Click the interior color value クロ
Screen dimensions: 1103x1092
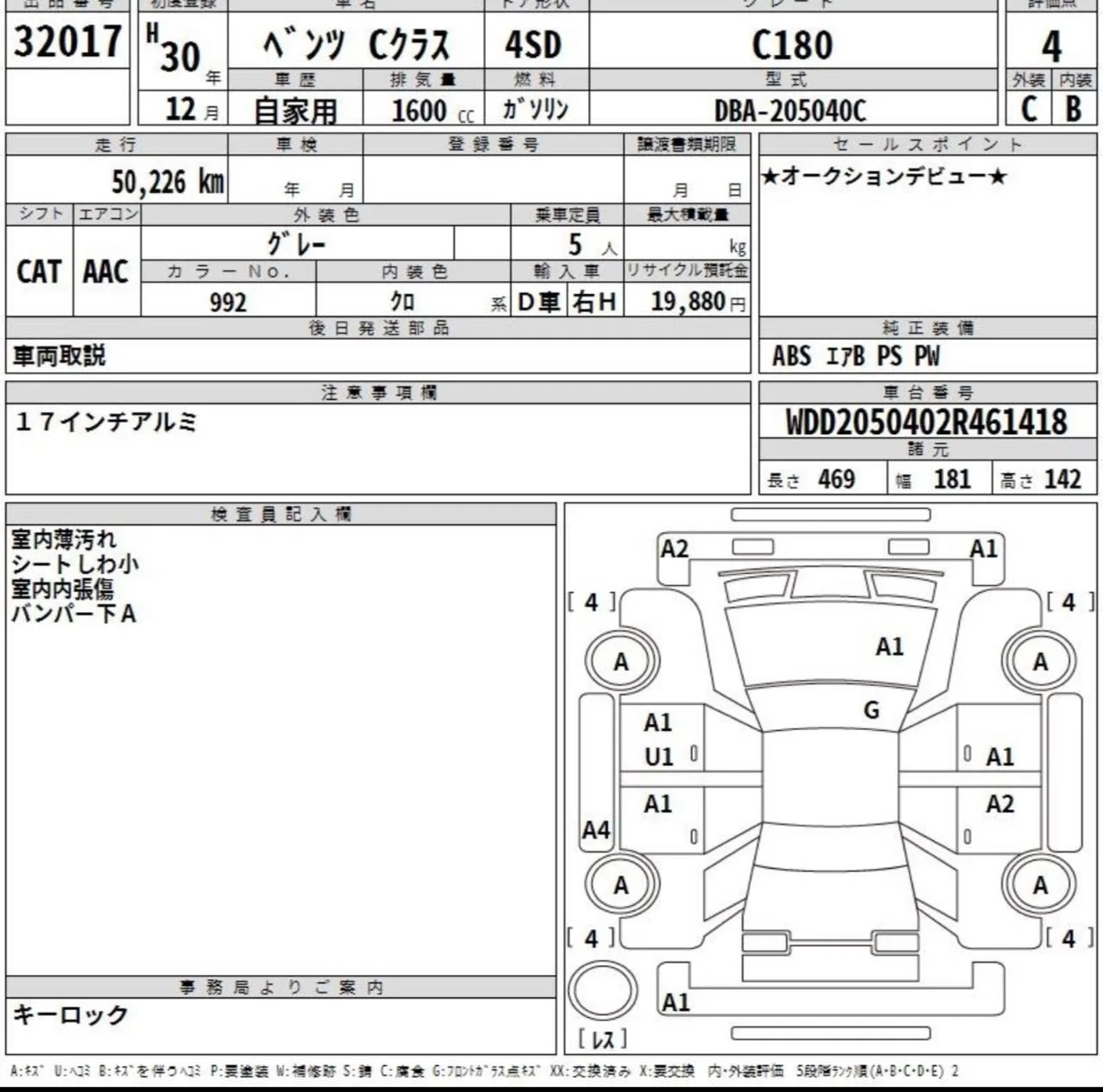click(x=402, y=301)
